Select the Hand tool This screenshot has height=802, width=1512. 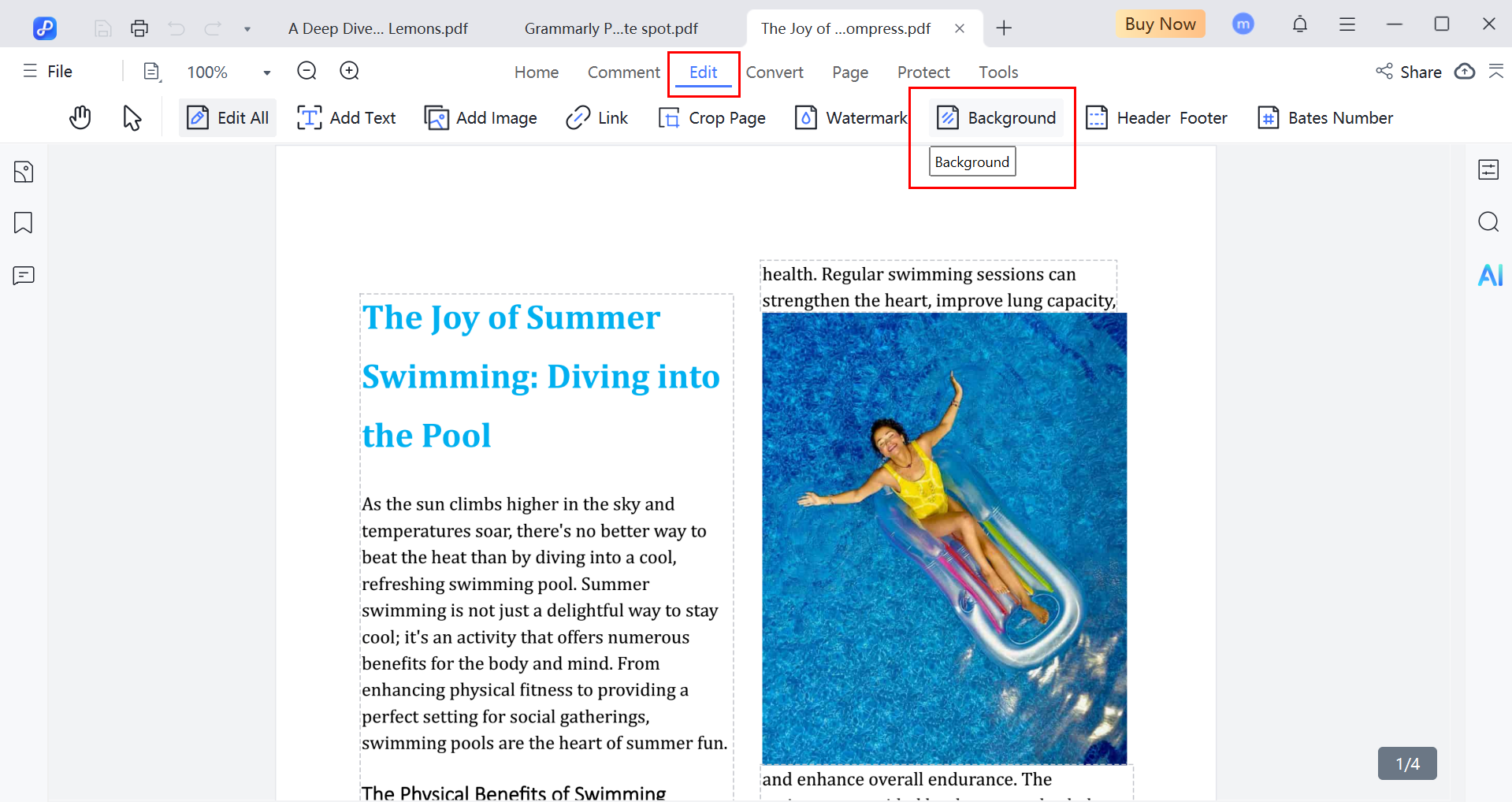click(80, 118)
